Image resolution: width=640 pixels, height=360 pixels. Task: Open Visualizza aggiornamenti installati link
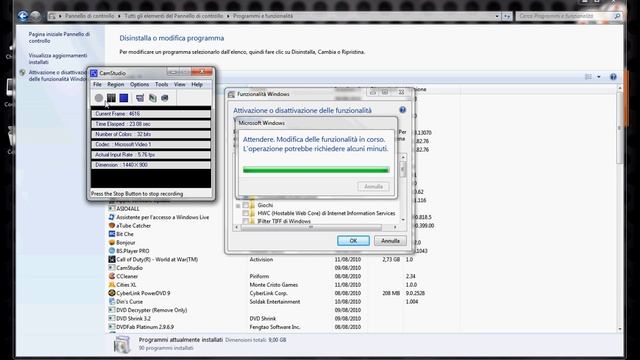click(58, 59)
